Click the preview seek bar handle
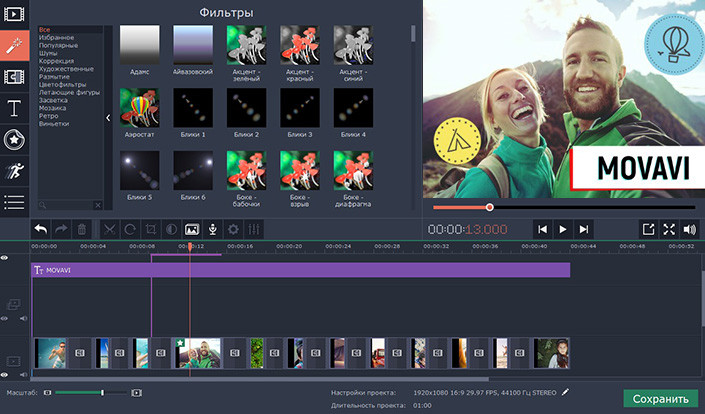 click(489, 207)
